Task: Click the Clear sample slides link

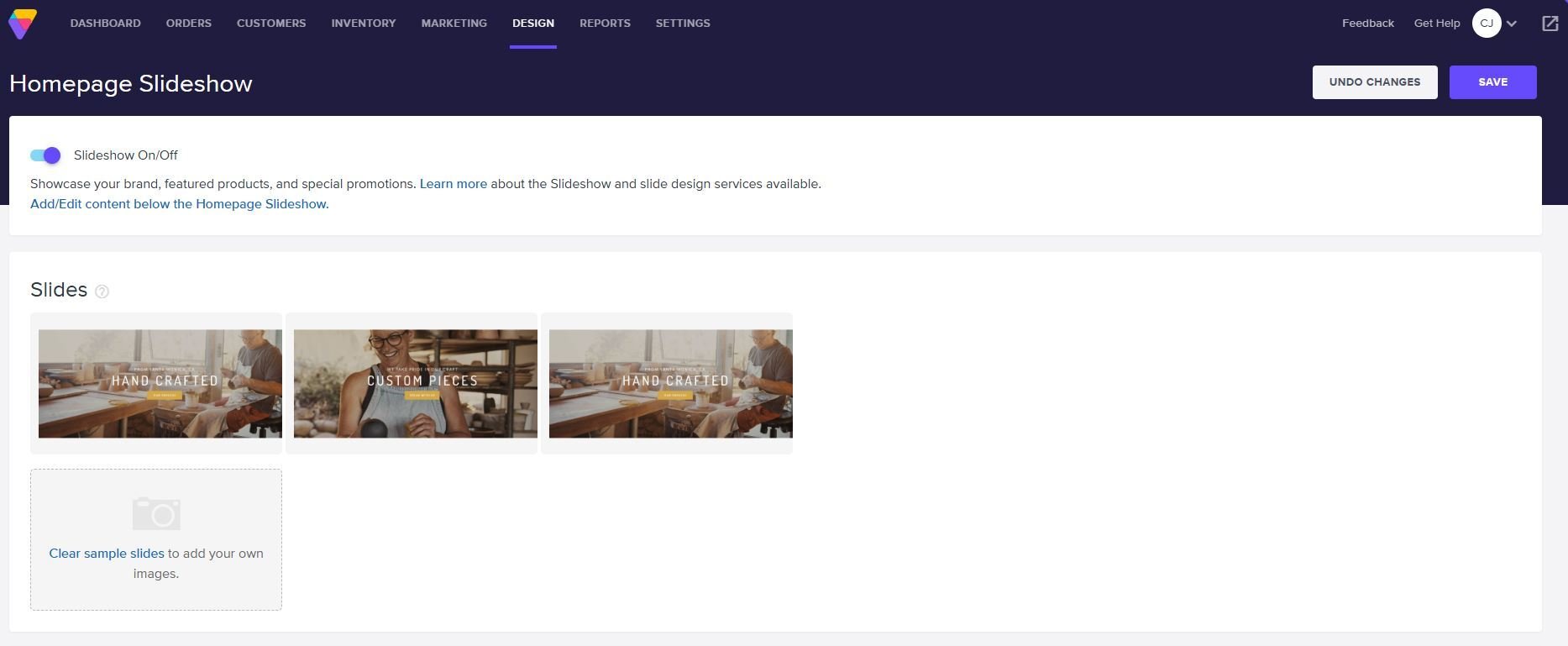Action: pyautogui.click(x=107, y=554)
